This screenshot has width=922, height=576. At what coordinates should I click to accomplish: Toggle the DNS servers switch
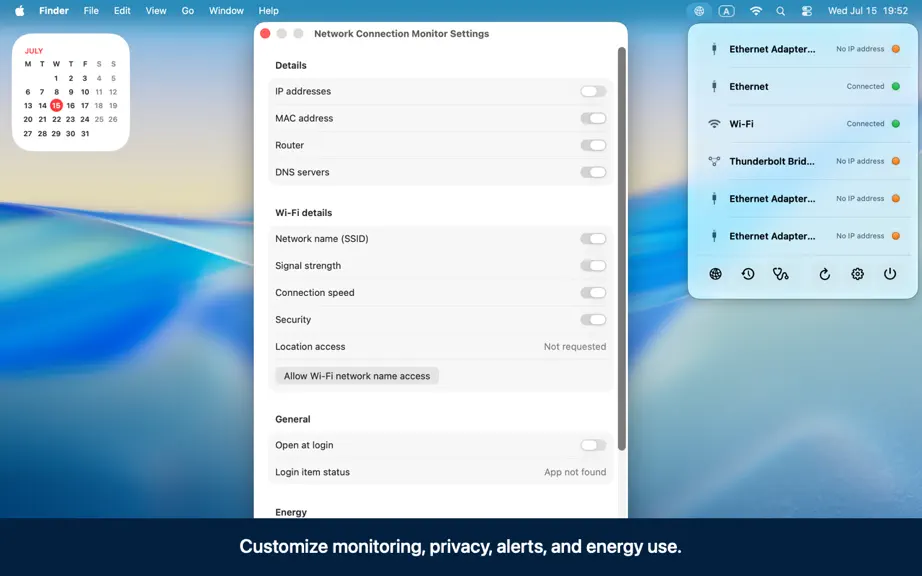pyautogui.click(x=593, y=172)
